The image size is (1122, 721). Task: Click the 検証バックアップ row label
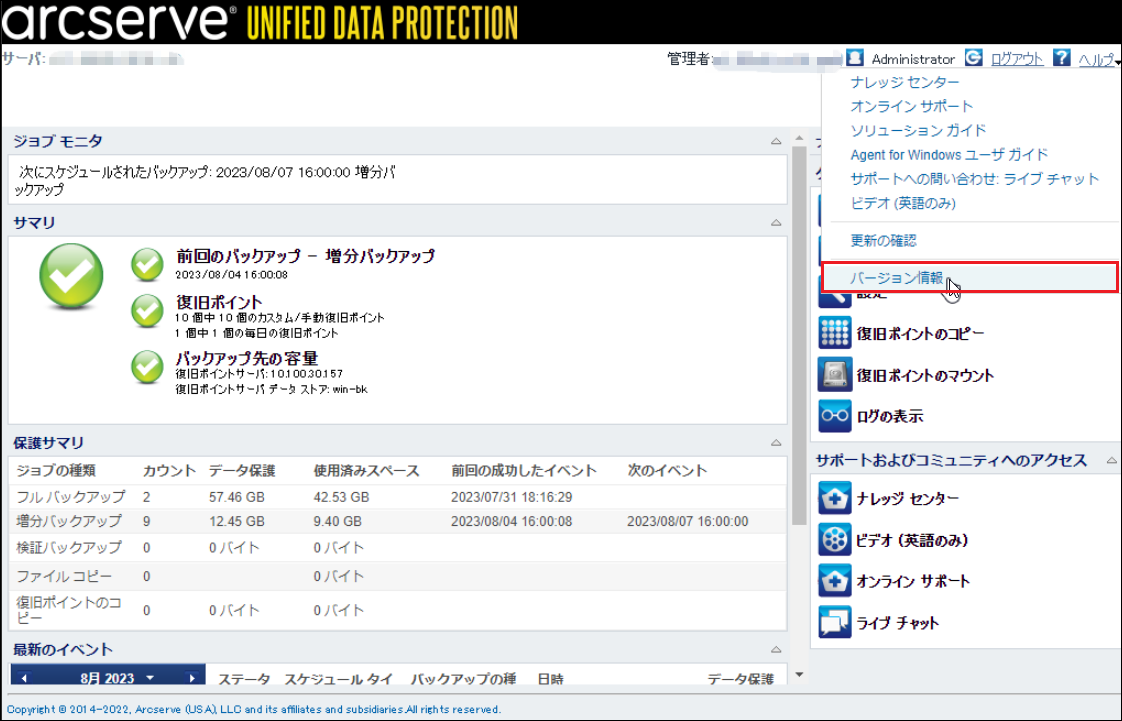coord(69,548)
